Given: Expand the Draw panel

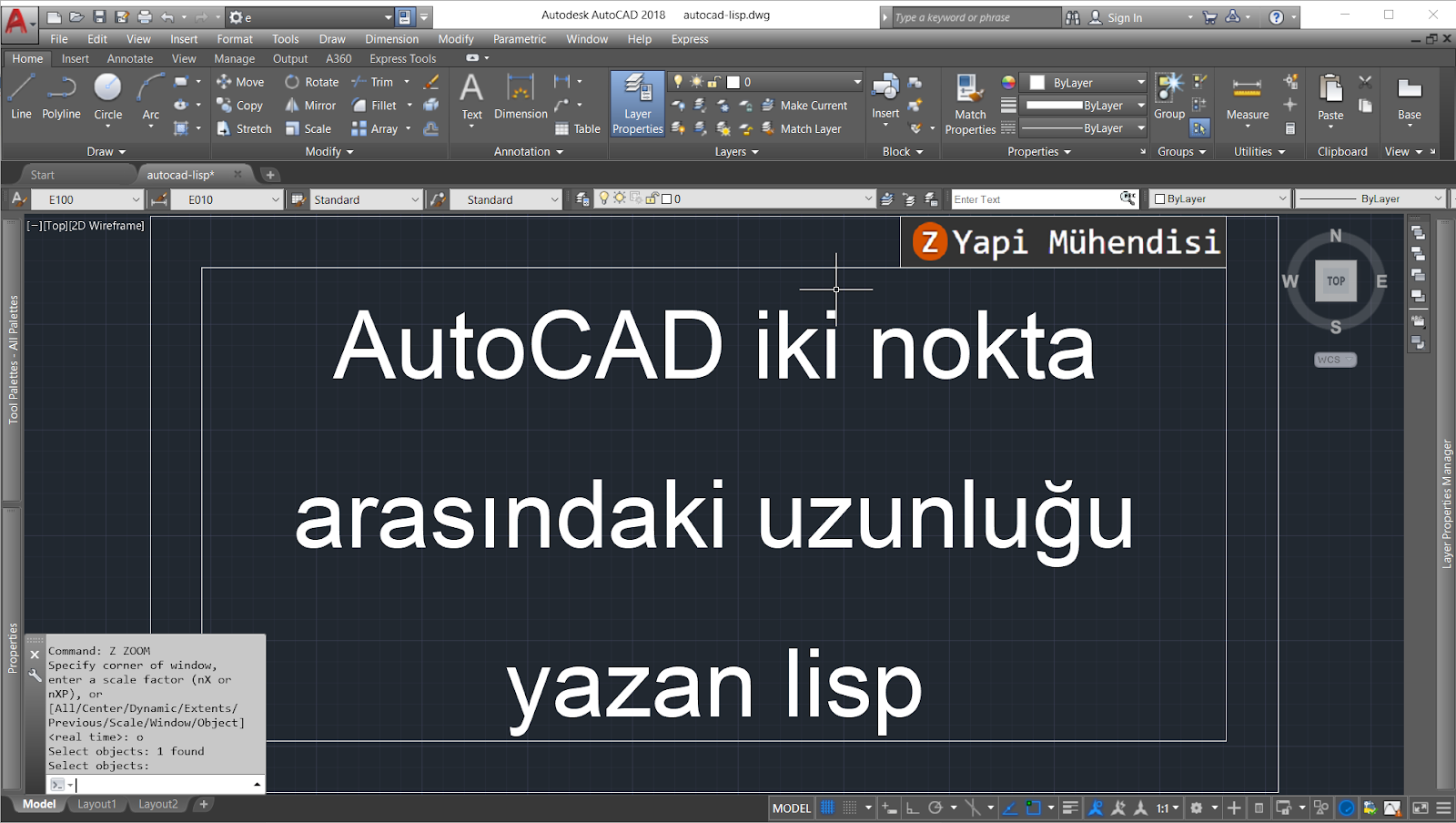Looking at the screenshot, I should point(106,152).
